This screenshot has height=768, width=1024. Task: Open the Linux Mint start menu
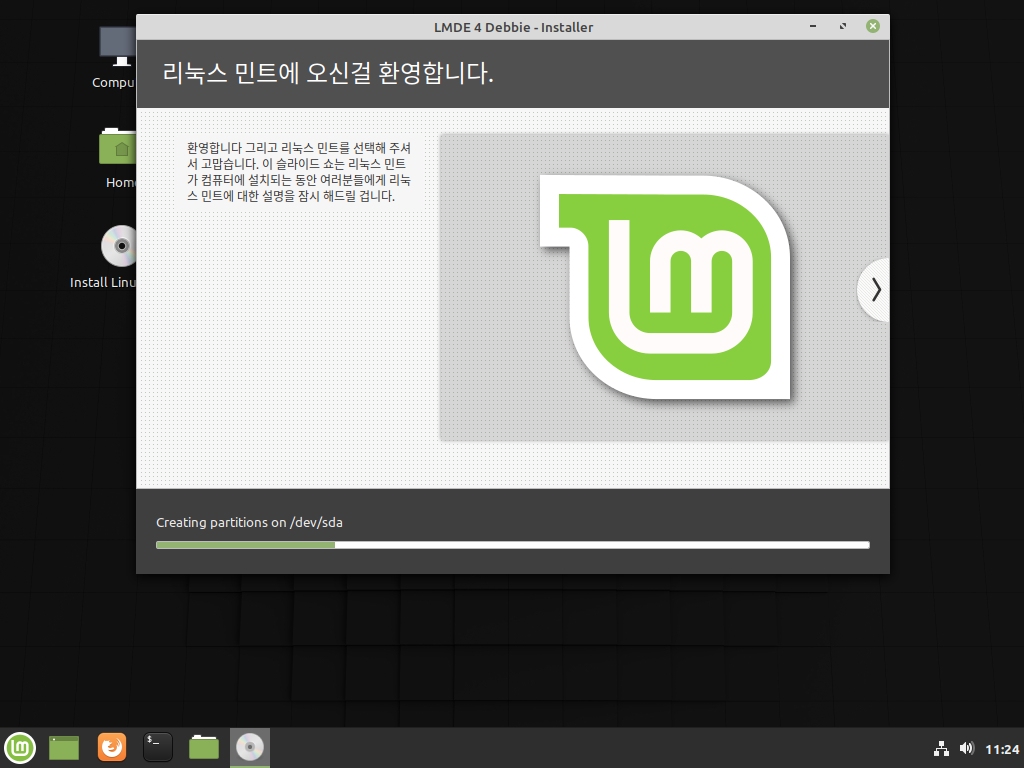tap(20, 748)
